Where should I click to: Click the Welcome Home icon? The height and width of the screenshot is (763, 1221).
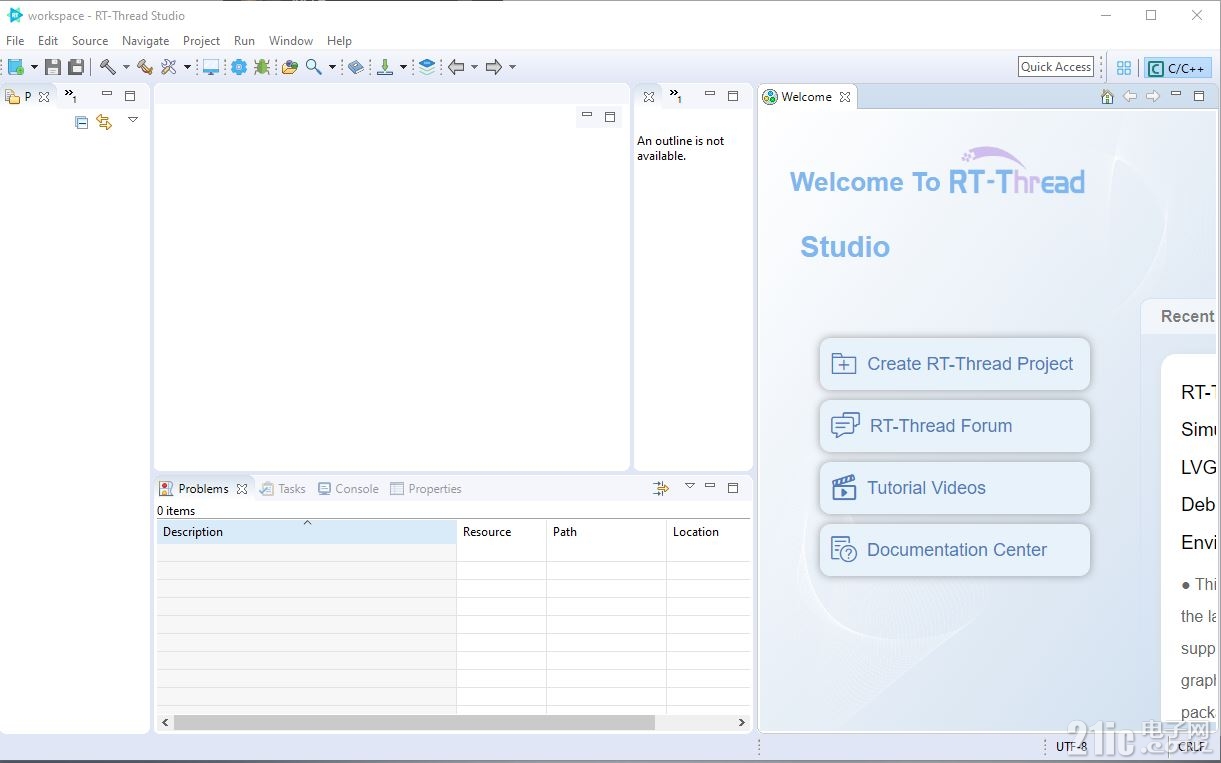(x=1107, y=97)
